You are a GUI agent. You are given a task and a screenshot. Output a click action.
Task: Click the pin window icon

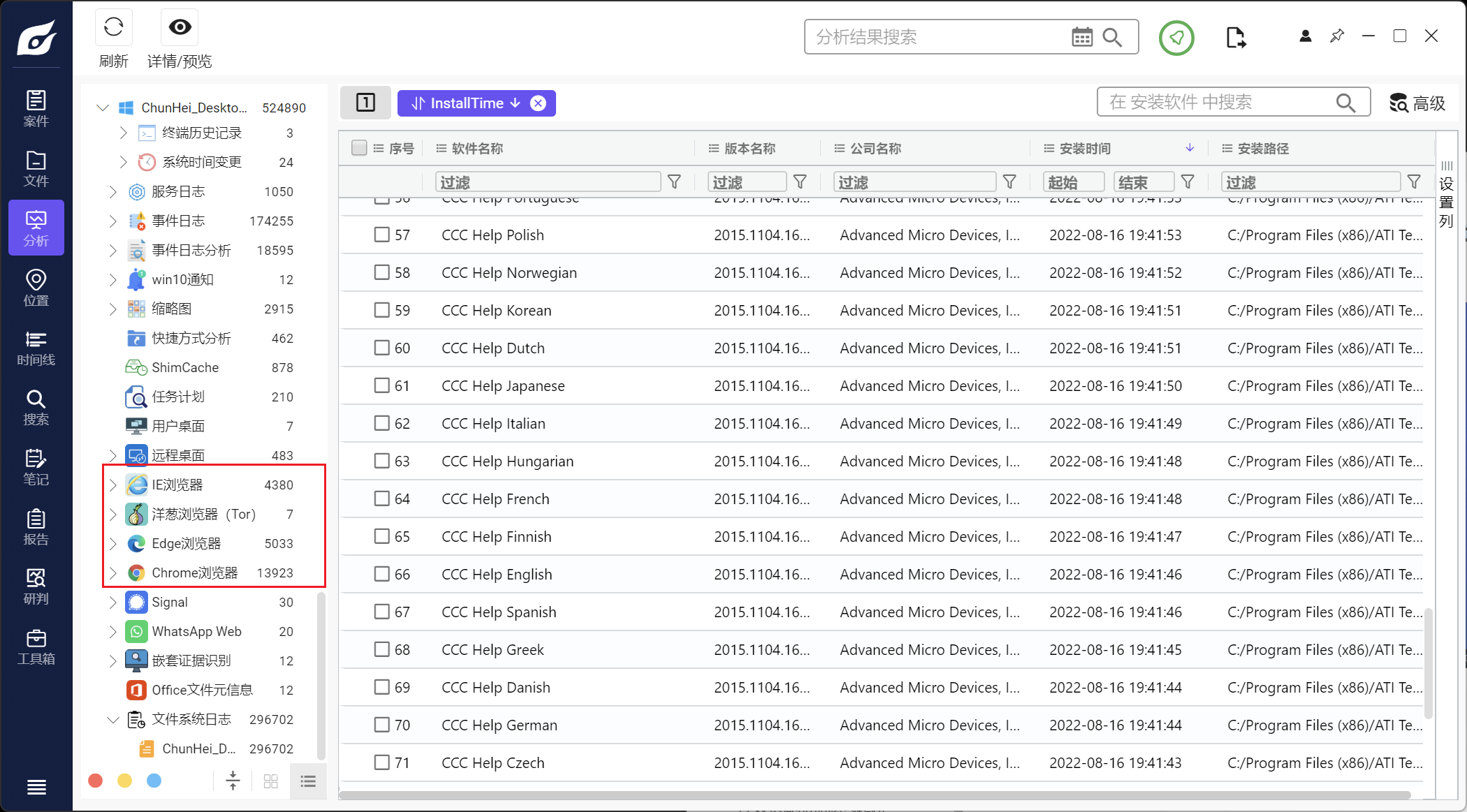pyautogui.click(x=1337, y=36)
